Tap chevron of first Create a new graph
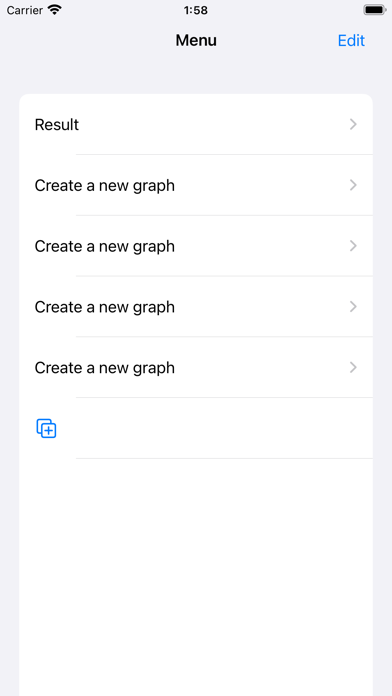This screenshot has height=696, width=392. 353,185
